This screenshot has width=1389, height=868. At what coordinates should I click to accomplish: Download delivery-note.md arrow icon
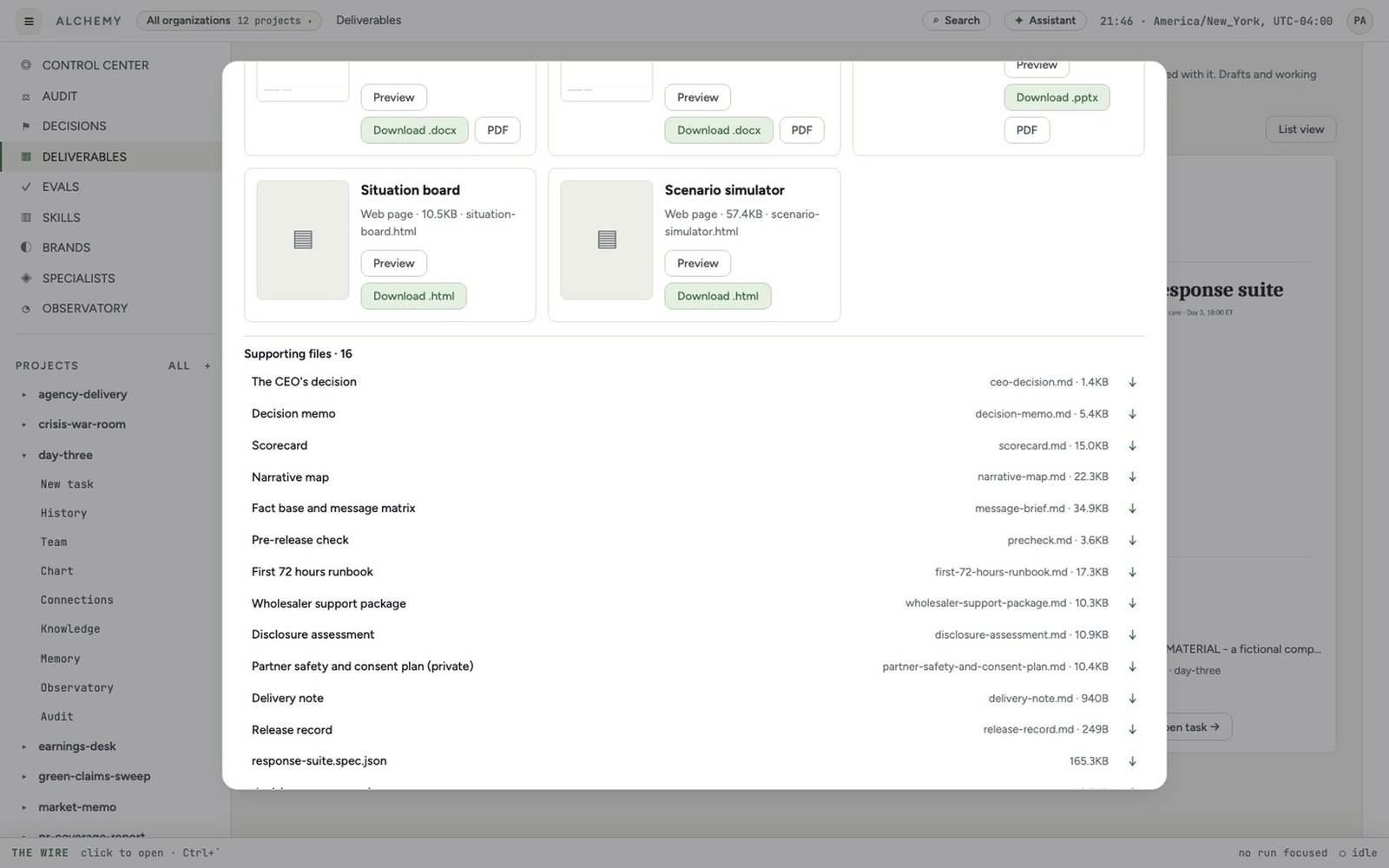[x=1132, y=698]
